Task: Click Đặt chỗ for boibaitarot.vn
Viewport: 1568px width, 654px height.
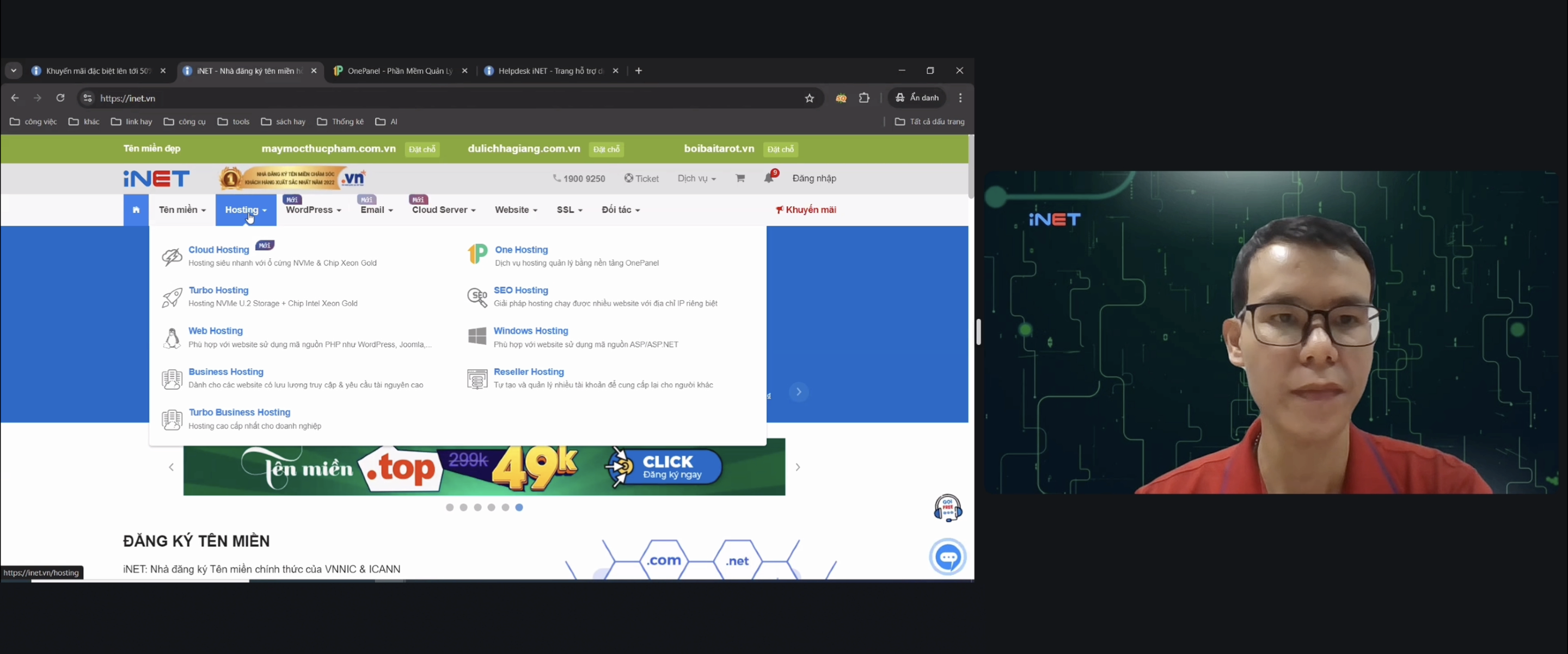Action: click(x=781, y=149)
